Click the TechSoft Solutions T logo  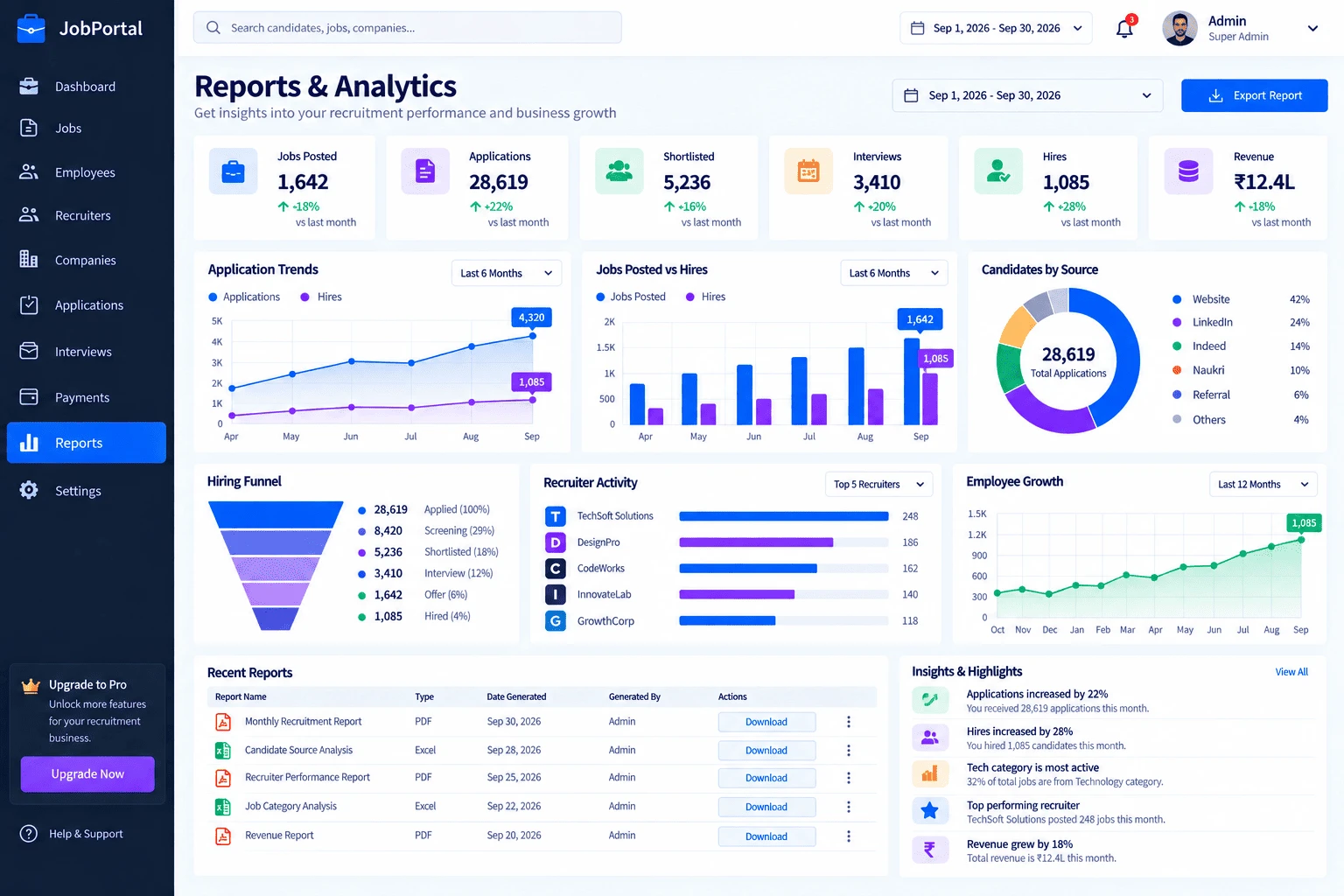pos(555,516)
